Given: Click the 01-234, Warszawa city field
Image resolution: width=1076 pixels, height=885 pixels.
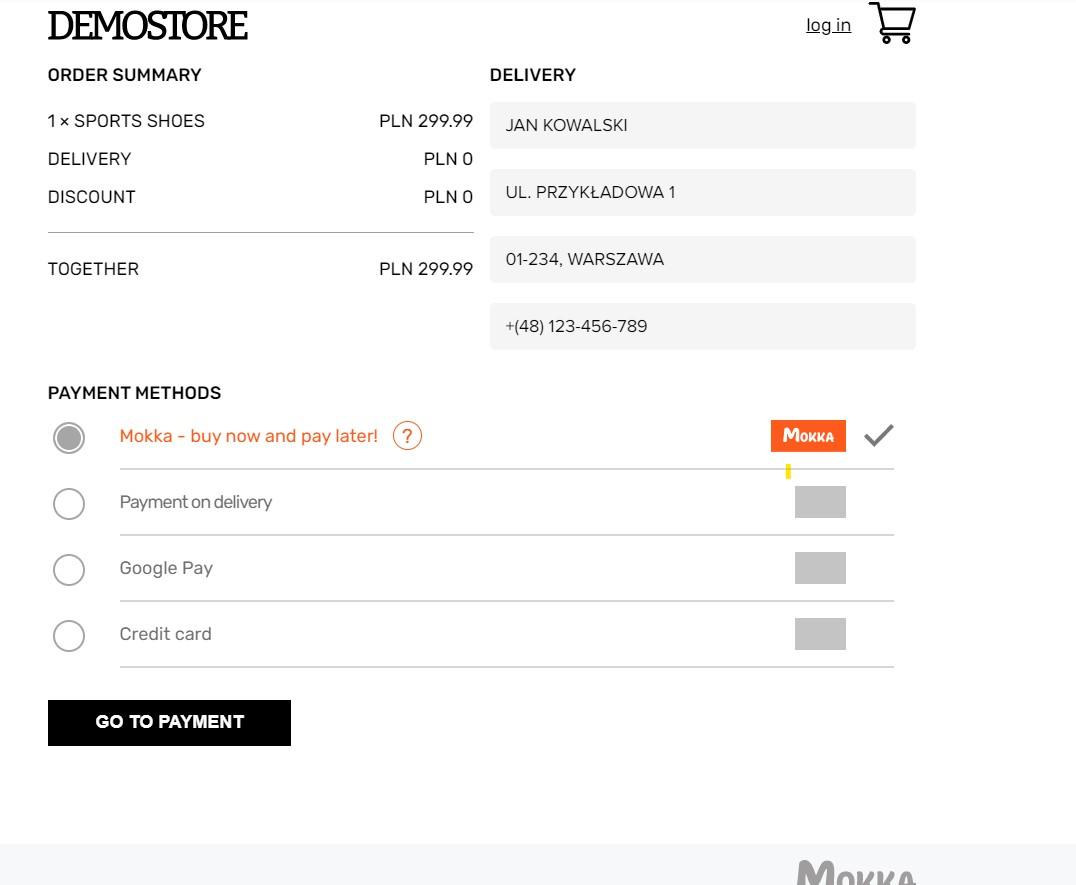Looking at the screenshot, I should point(702,259).
